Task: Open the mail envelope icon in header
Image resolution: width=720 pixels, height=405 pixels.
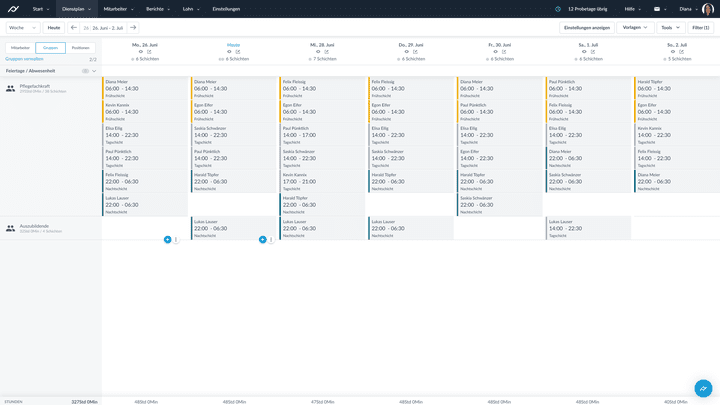Action: pyautogui.click(x=657, y=8)
